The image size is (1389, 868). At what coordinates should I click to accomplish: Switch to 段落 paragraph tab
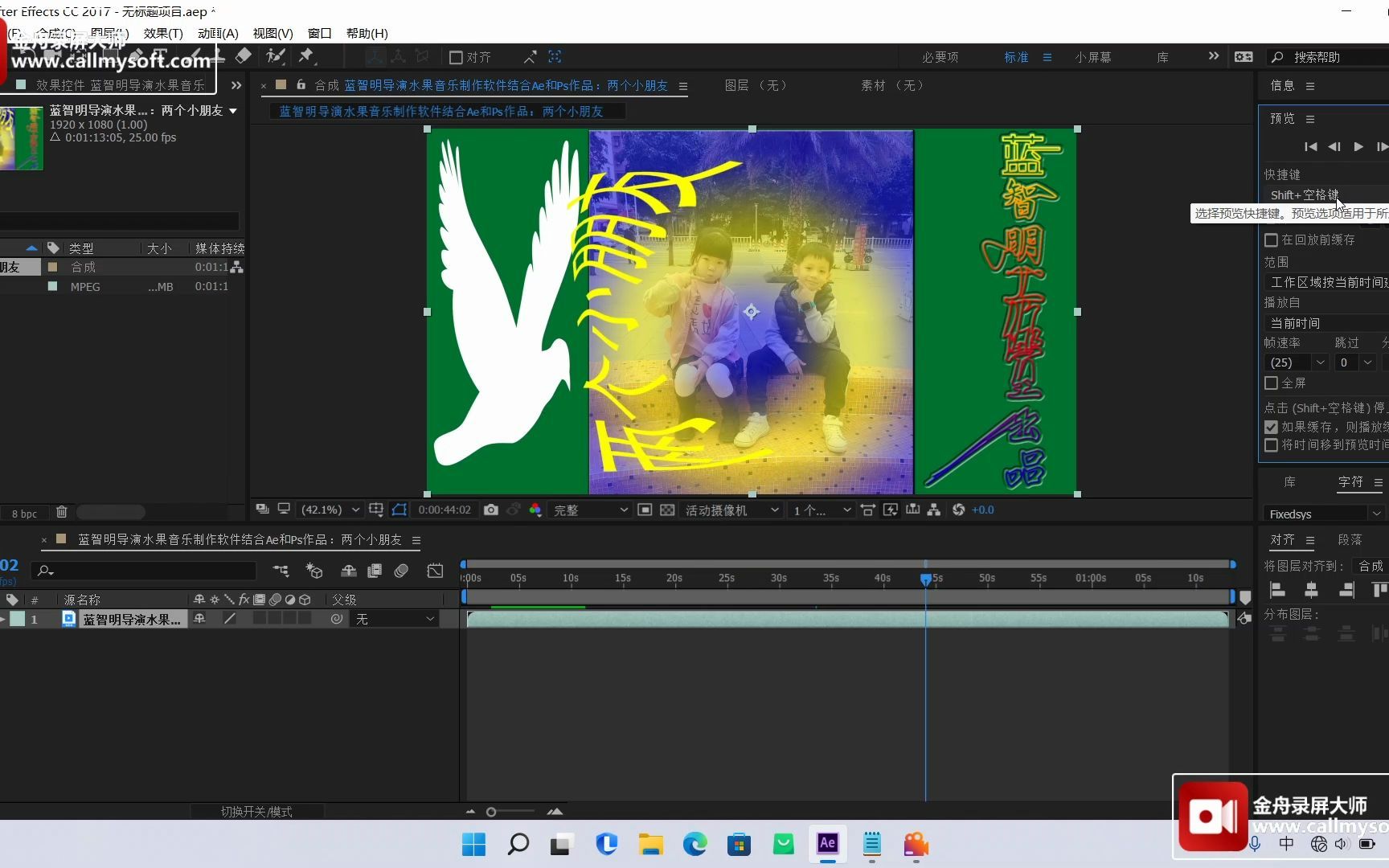[x=1350, y=539]
